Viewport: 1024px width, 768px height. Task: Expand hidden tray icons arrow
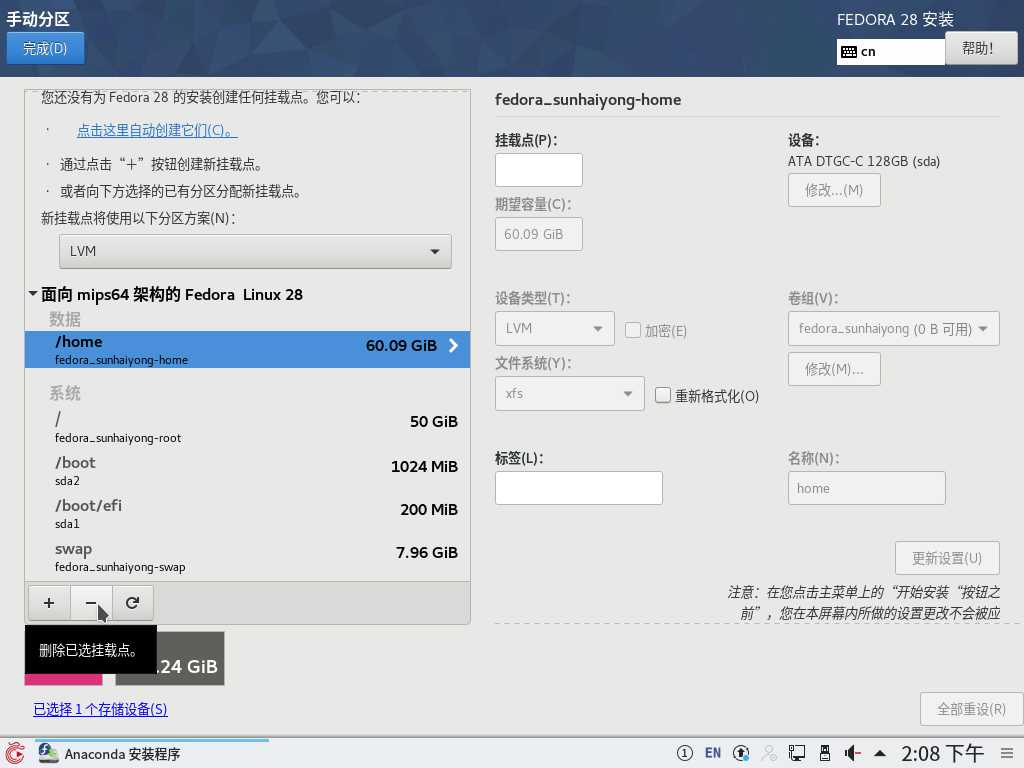pyautogui.click(x=880, y=754)
